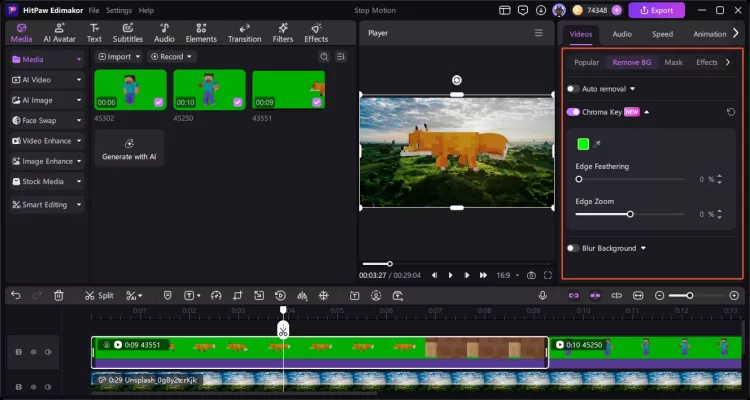Select the Popular sub-tab
750x400 pixels.
[x=586, y=62]
